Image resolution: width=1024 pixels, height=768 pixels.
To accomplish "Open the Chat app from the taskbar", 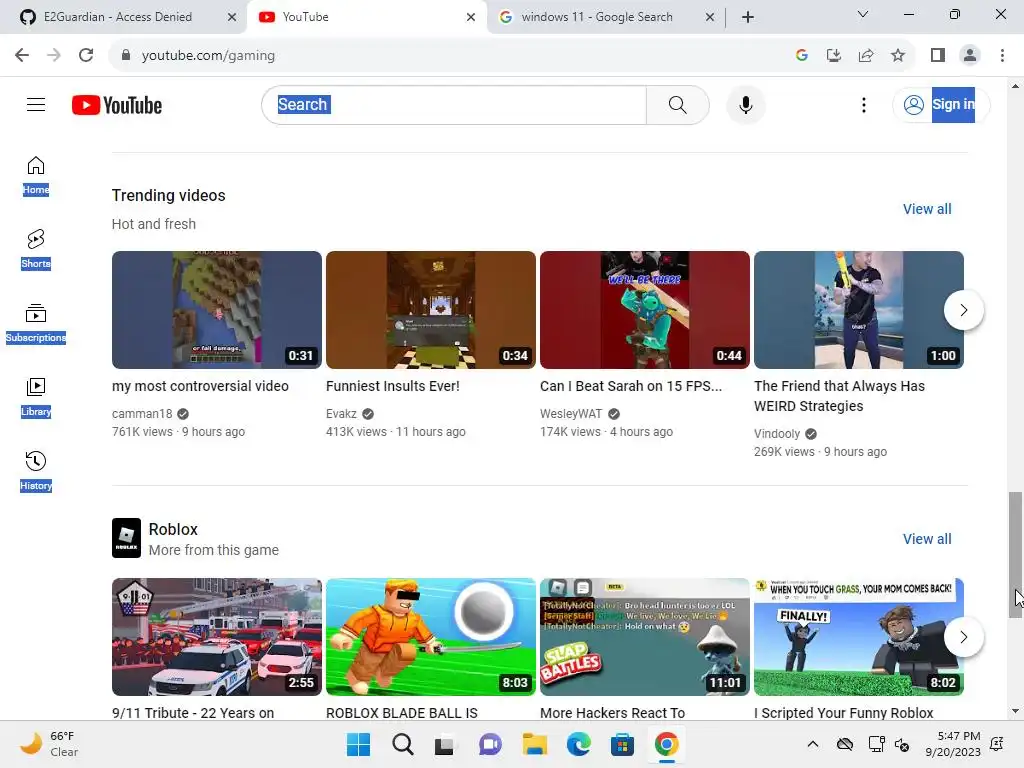I will [x=490, y=744].
